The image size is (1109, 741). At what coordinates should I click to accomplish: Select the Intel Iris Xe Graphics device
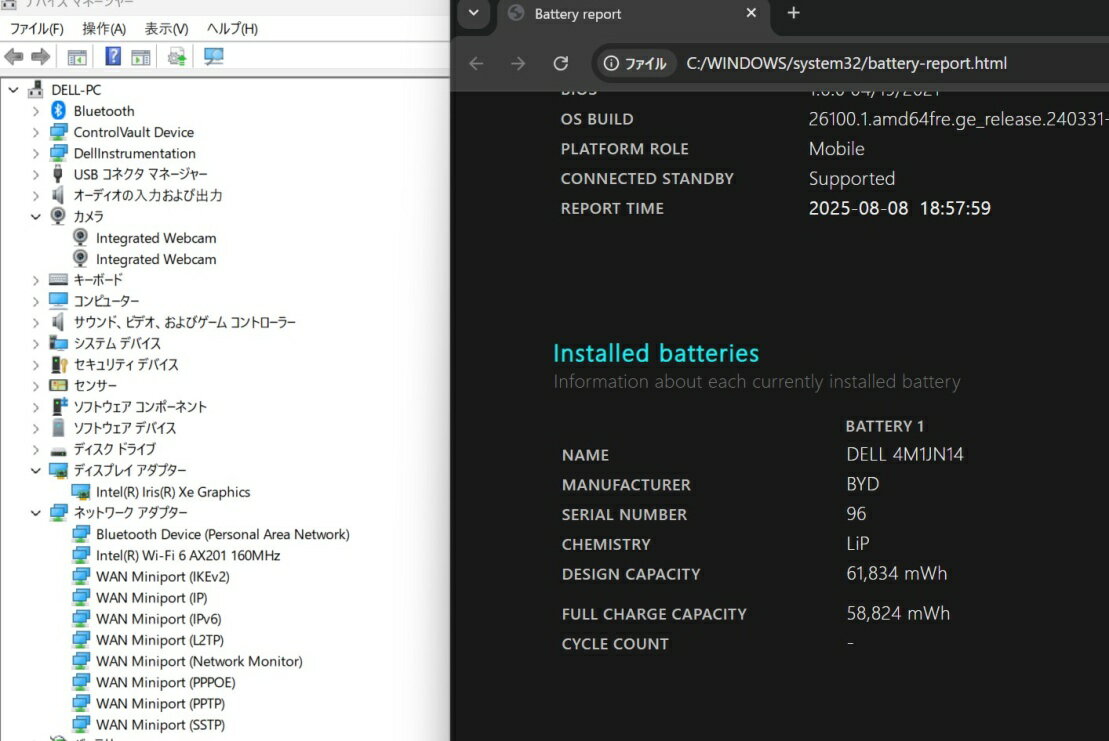pyautogui.click(x=172, y=492)
